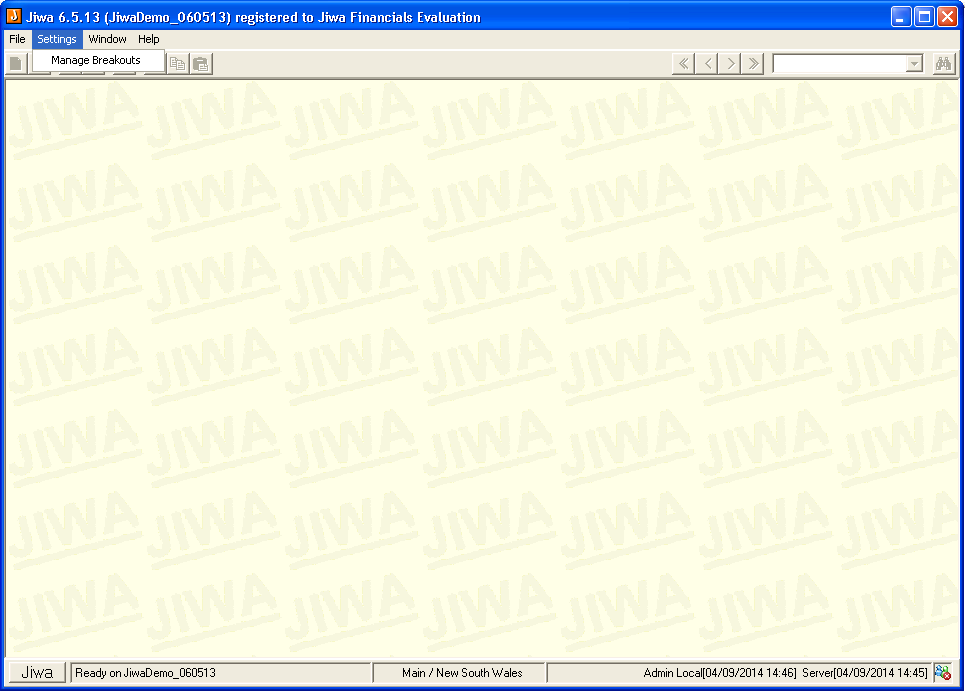Open the Help menu
This screenshot has height=691, width=965.
tap(149, 39)
